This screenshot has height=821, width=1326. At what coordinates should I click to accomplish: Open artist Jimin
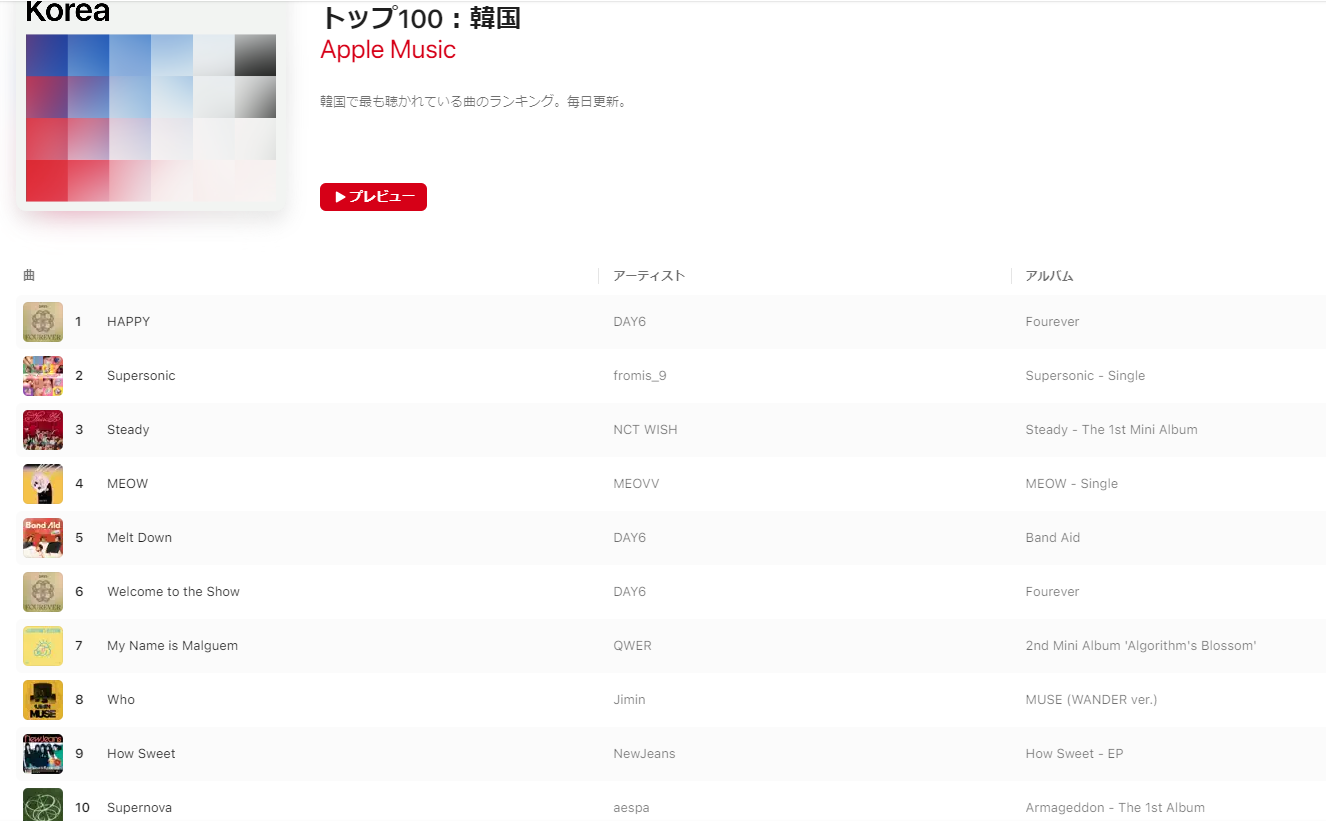629,700
